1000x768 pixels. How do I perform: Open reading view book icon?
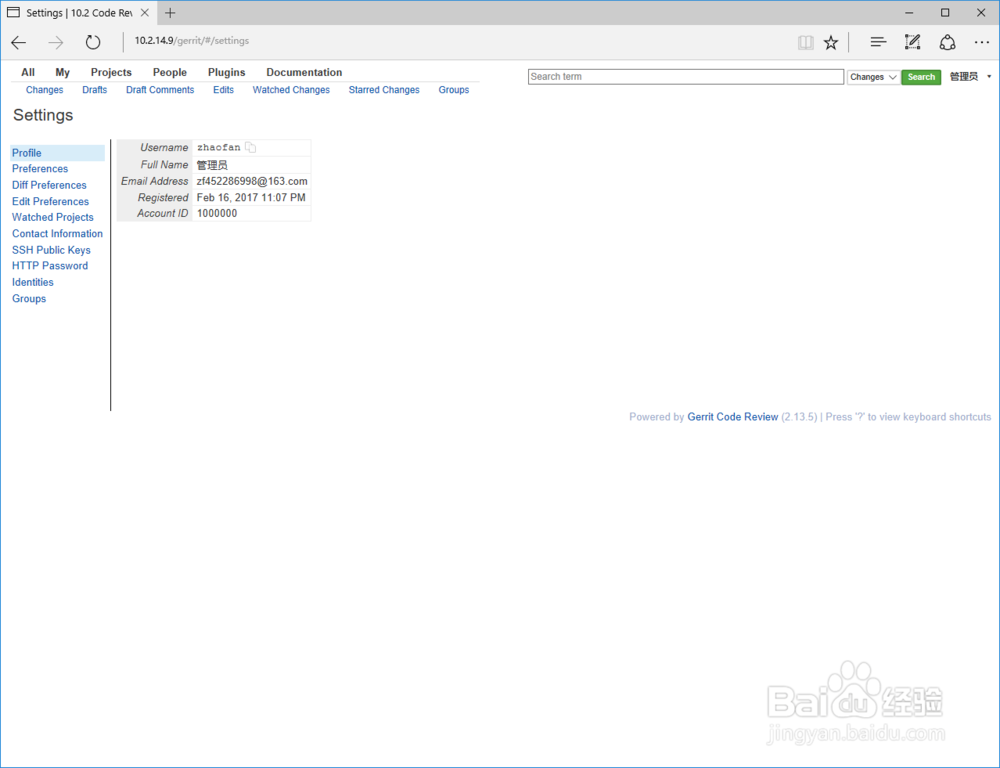(805, 43)
